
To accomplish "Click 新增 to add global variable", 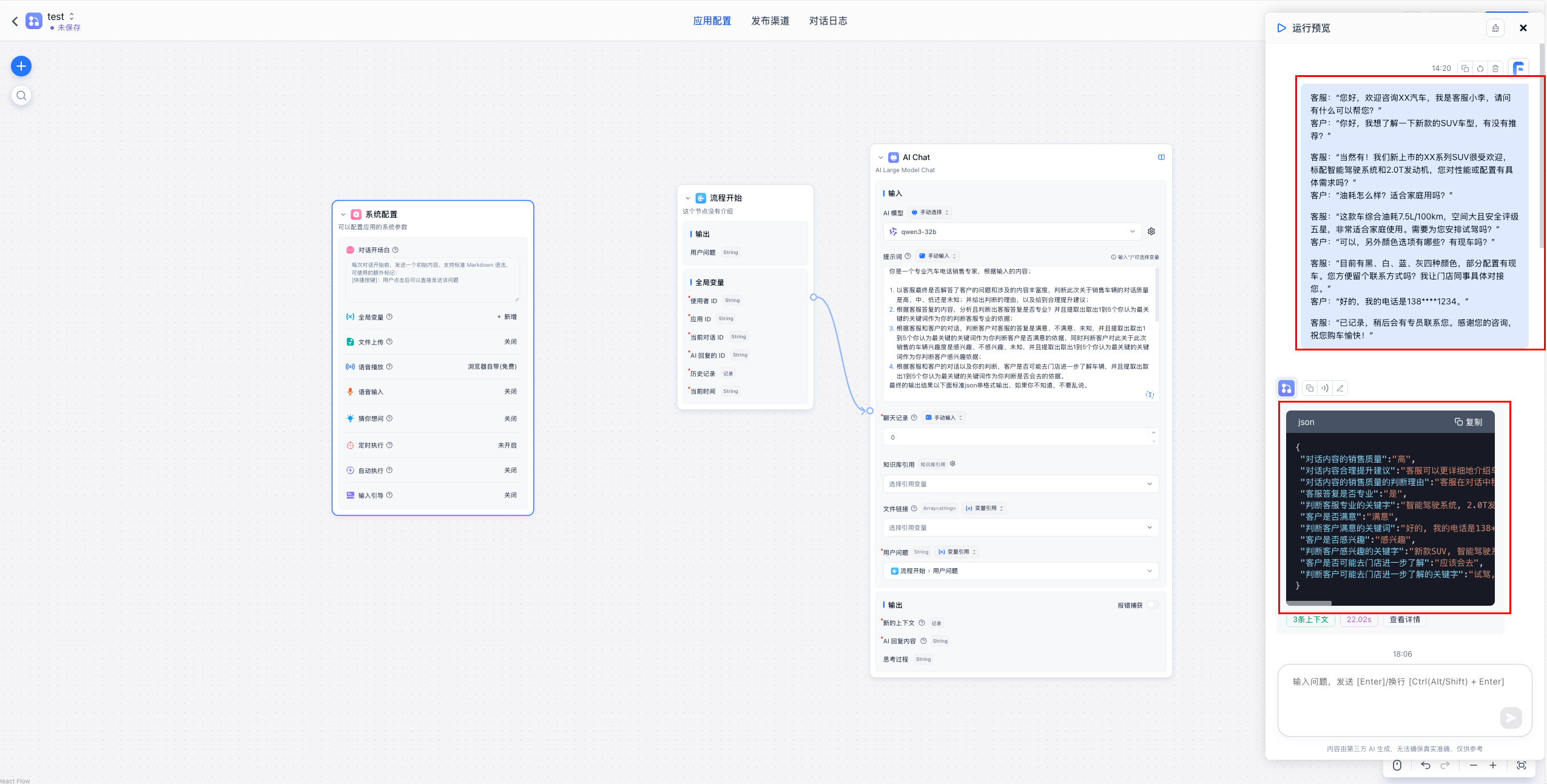I will [507, 317].
